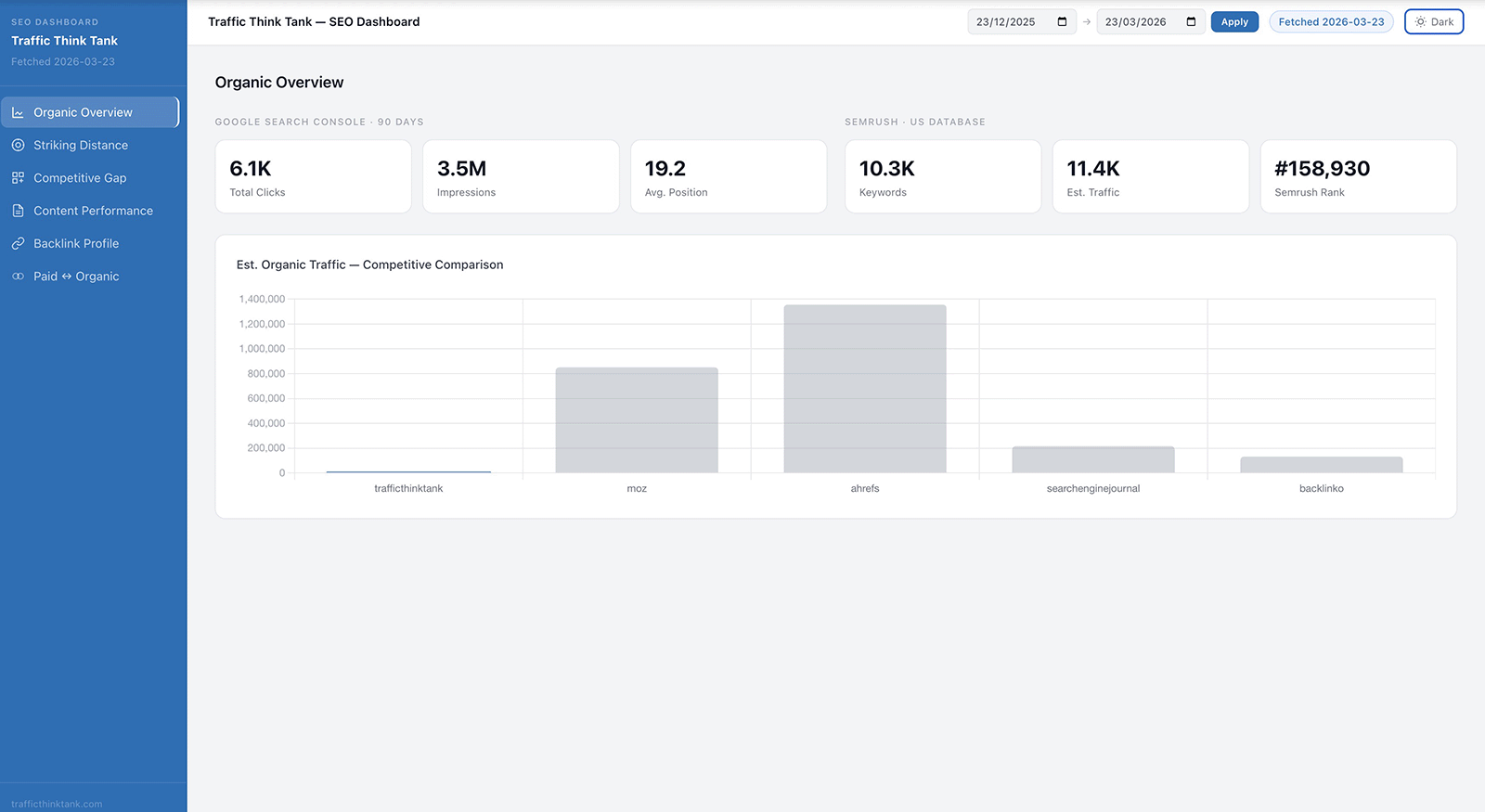Click the Backlink Profile link icon
1485x812 pixels.
[x=18, y=243]
